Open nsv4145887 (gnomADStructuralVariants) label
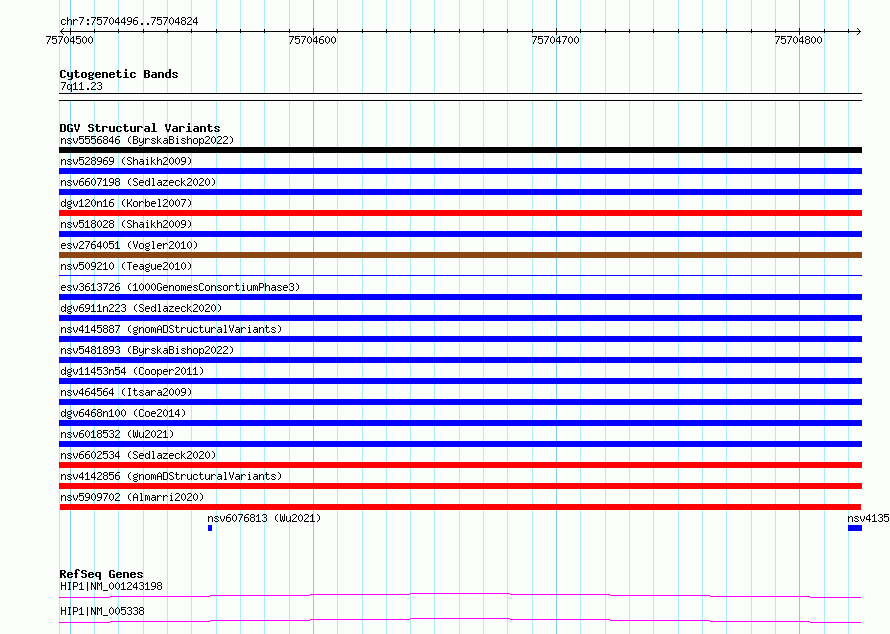This screenshot has width=890, height=634. 171,329
